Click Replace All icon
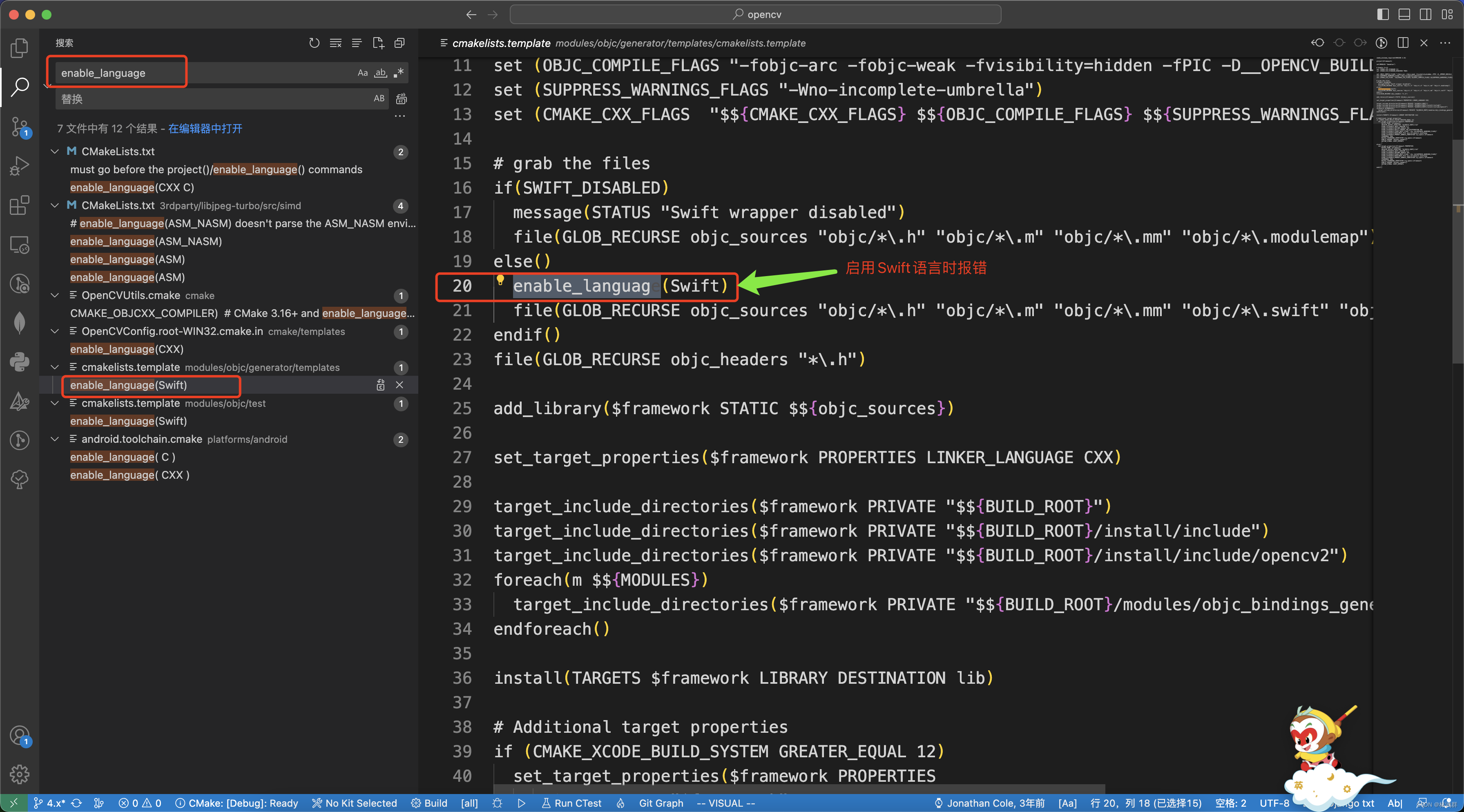 (401, 99)
